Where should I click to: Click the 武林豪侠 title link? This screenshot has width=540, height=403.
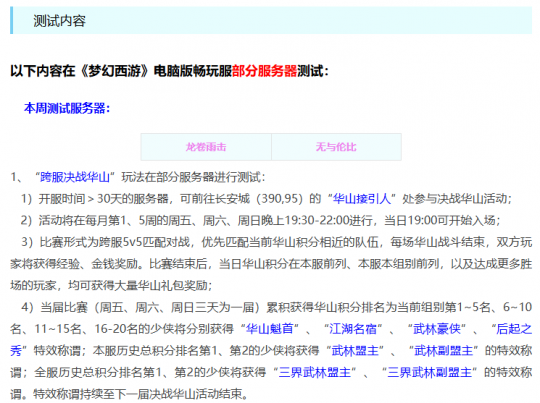(x=437, y=329)
